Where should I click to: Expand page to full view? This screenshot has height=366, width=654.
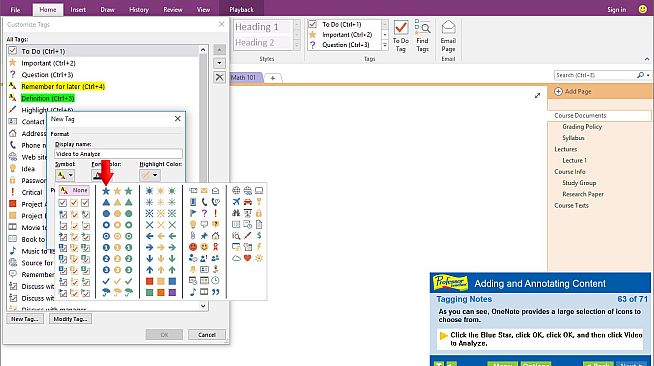click(537, 95)
